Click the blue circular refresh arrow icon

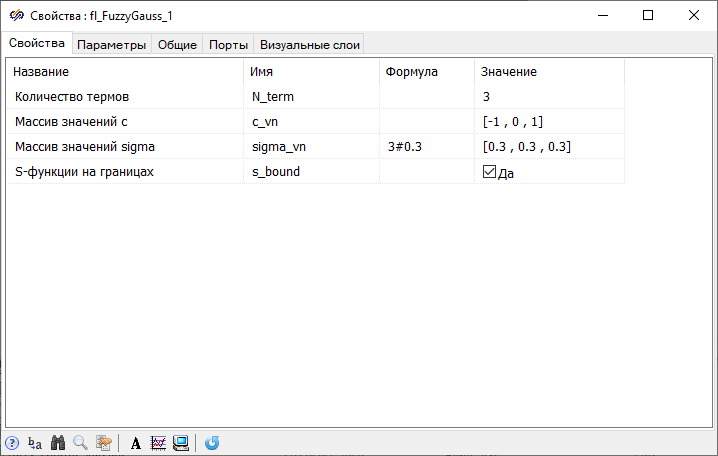212,443
